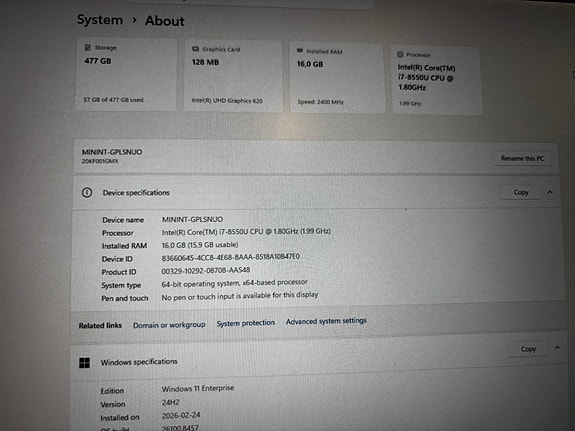This screenshot has height=431, width=575.
Task: Click Rename this PC button
Action: (x=522, y=158)
